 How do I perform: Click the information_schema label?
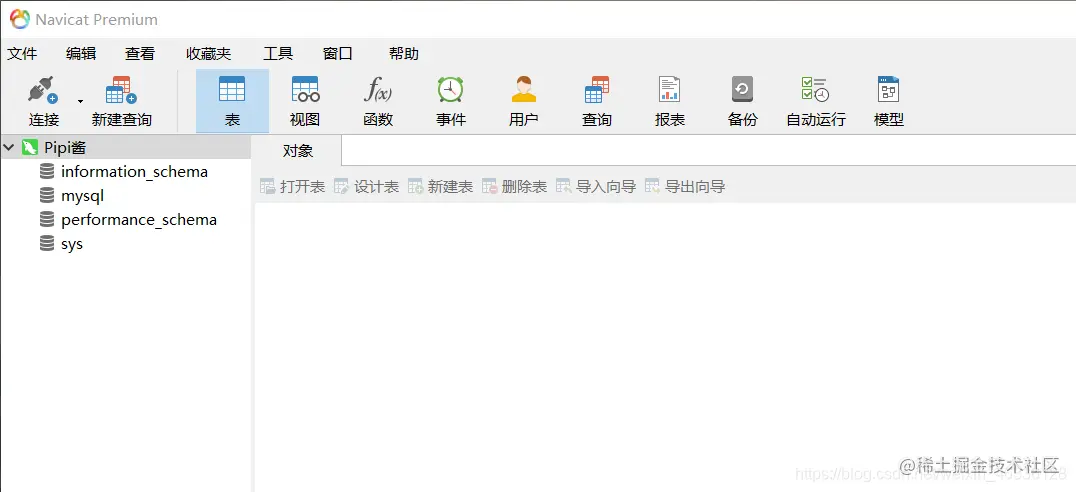(134, 172)
